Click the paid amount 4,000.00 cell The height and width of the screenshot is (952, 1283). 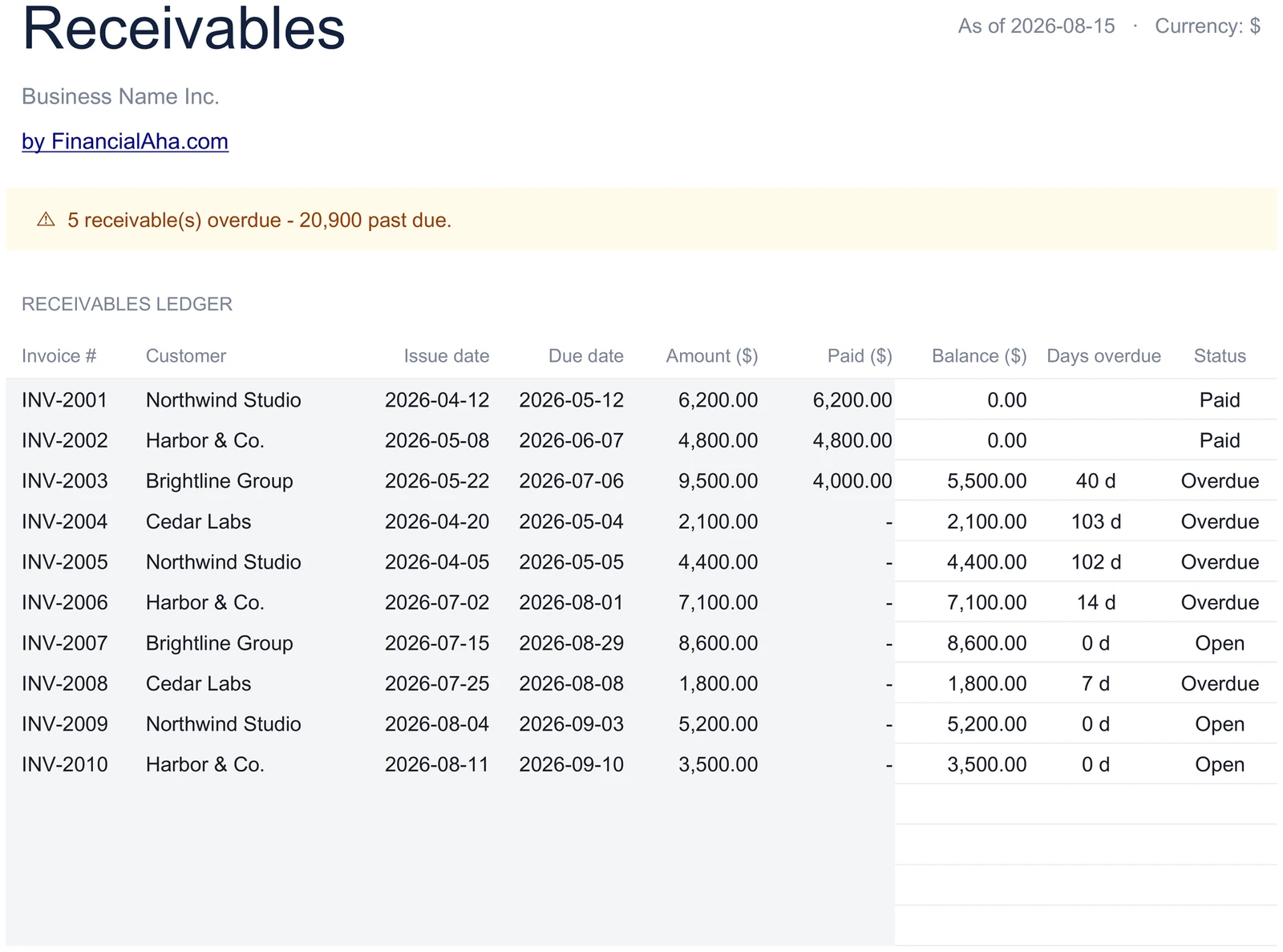point(852,481)
